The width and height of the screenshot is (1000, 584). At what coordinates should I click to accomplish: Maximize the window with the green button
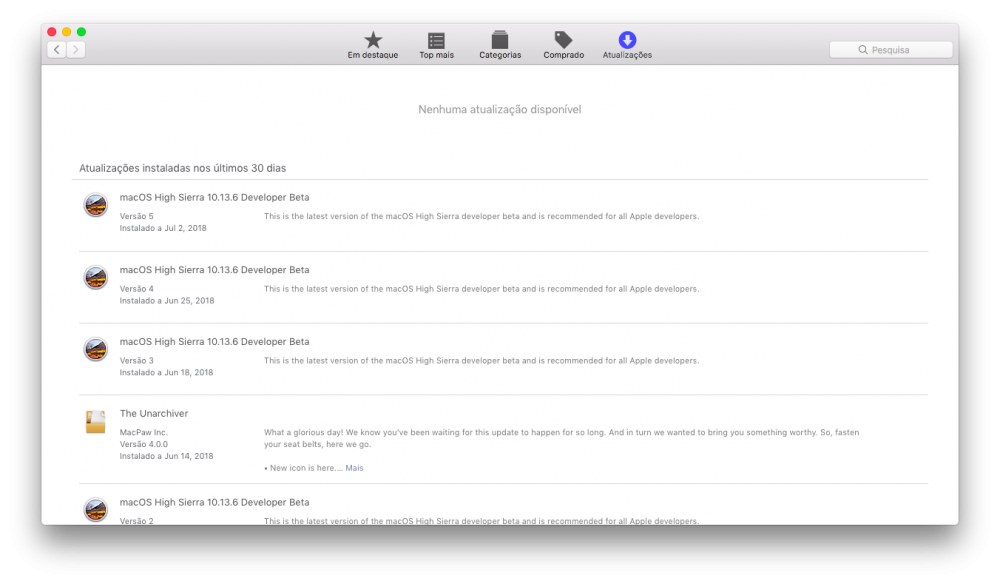click(x=81, y=32)
